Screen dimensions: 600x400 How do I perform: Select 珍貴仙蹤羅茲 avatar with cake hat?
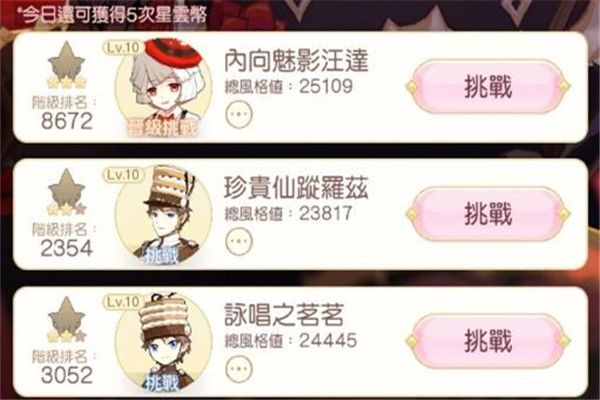pyautogui.click(x=164, y=214)
